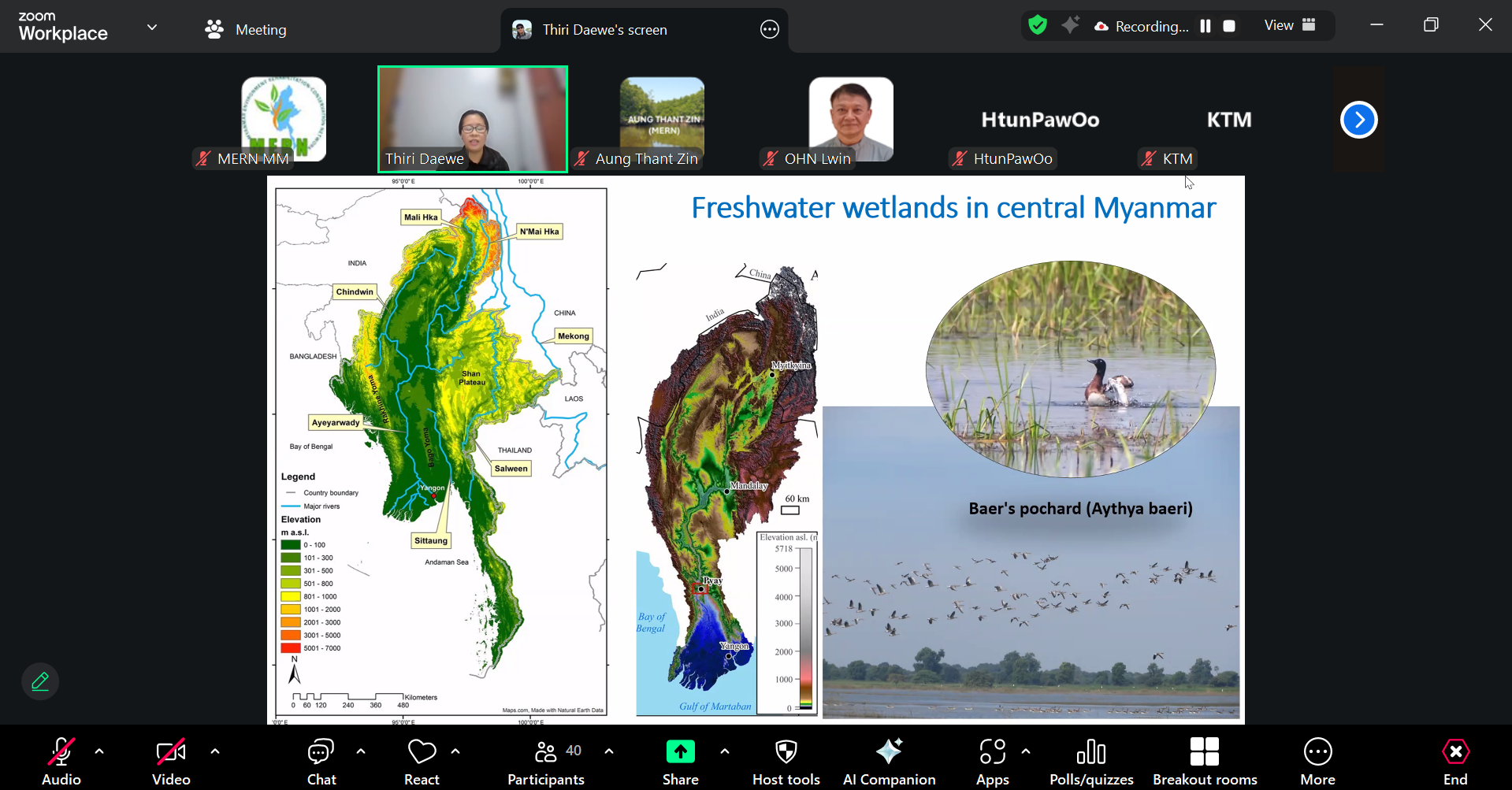Pause the recording

point(1205,26)
